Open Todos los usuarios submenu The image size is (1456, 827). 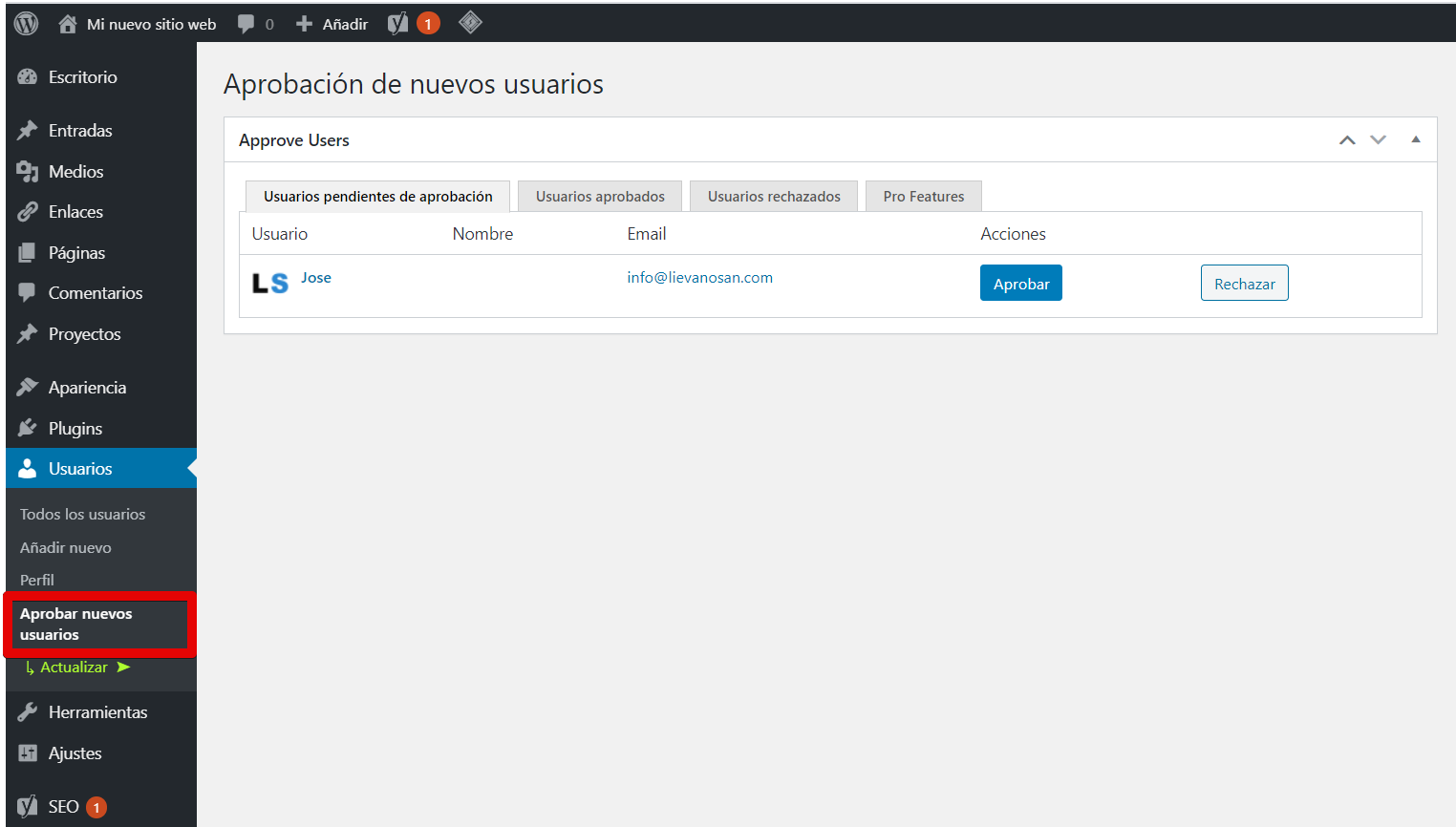(x=83, y=514)
